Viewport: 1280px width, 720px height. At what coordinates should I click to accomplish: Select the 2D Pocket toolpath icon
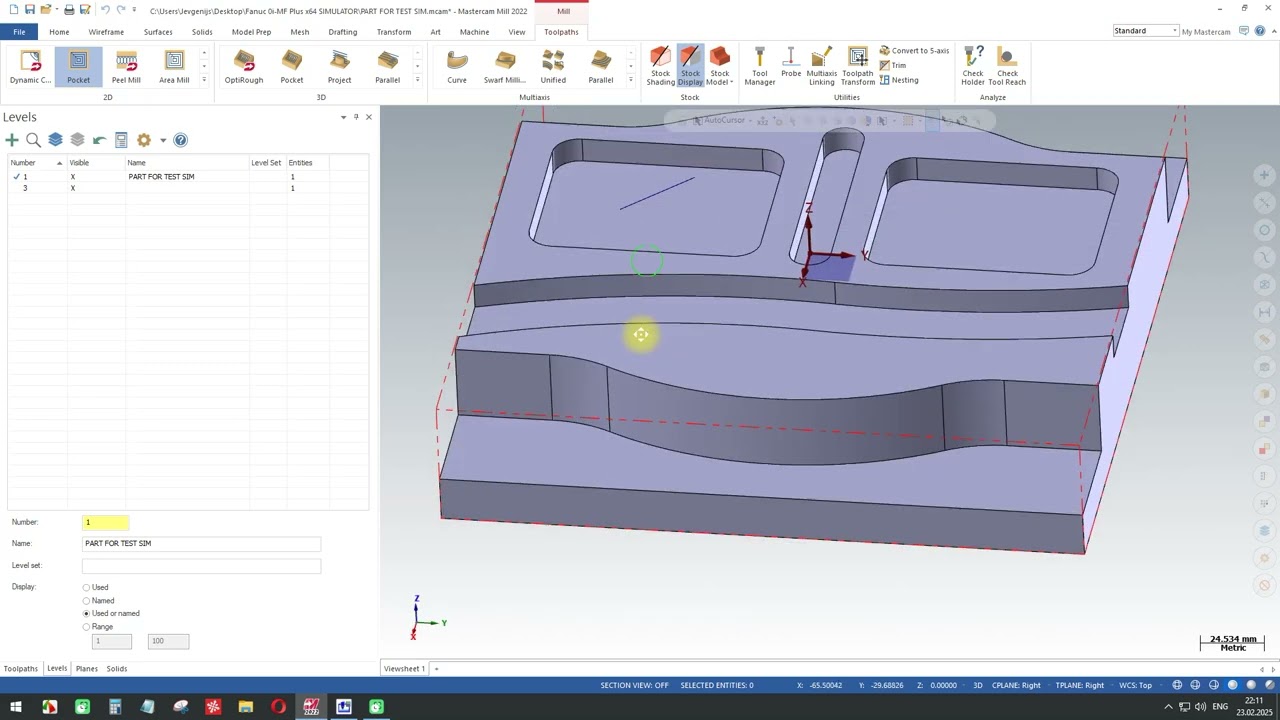coord(78,66)
